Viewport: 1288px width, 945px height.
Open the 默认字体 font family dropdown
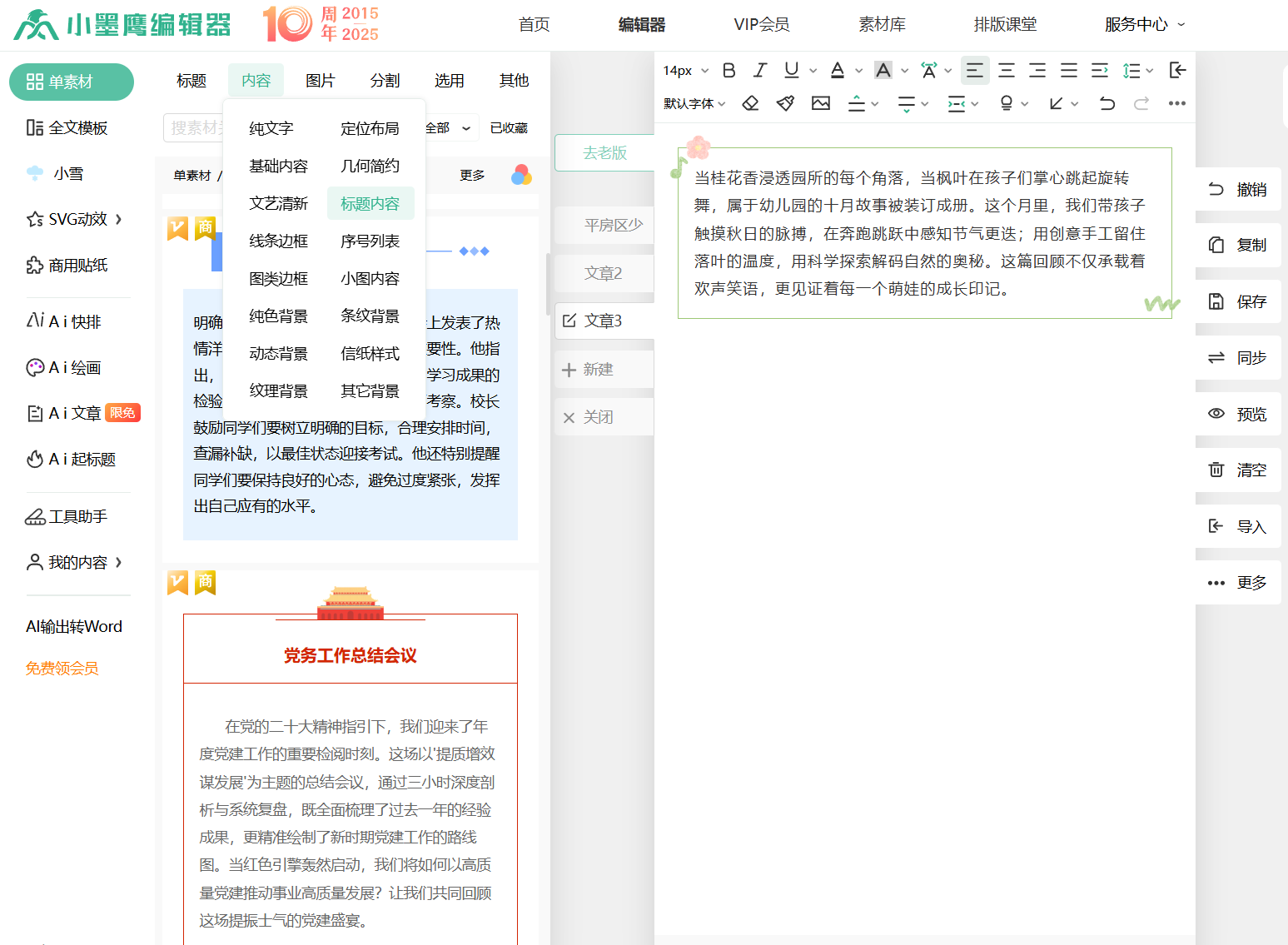tap(694, 103)
